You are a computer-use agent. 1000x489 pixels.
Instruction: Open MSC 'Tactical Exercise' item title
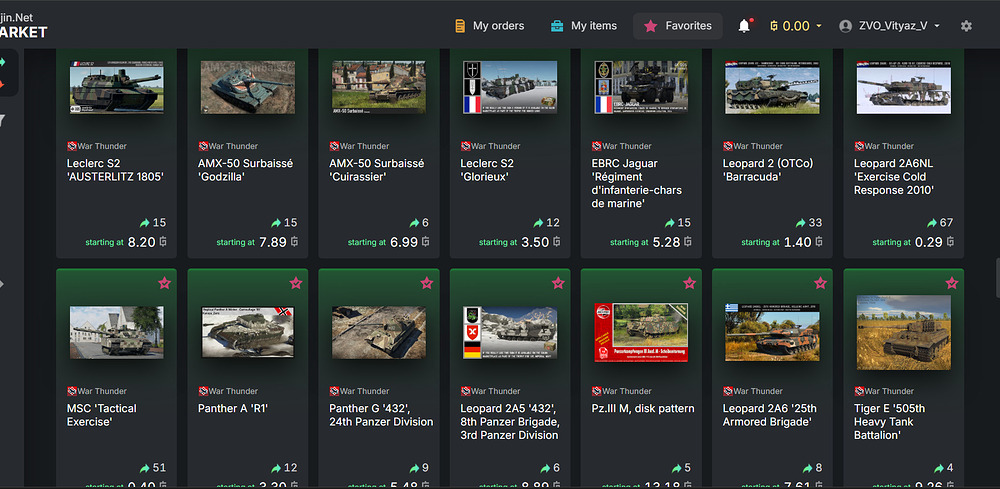tap(102, 415)
